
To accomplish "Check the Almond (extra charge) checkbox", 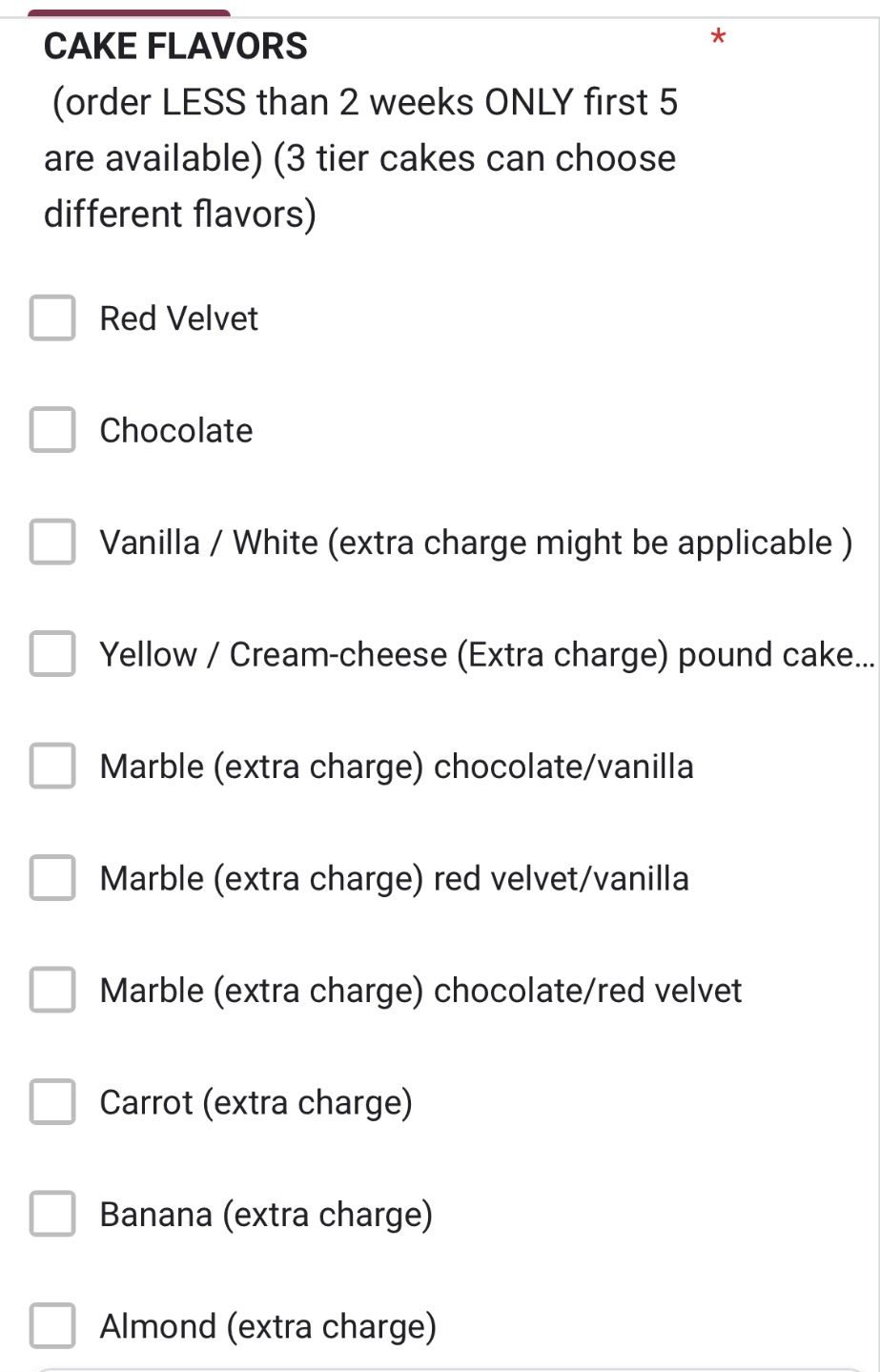I will [x=52, y=1326].
